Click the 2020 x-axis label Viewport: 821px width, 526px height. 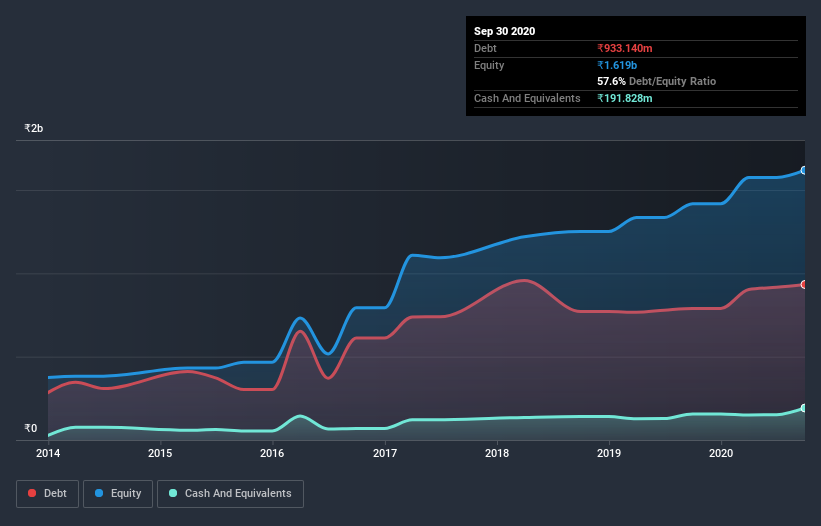(721, 453)
